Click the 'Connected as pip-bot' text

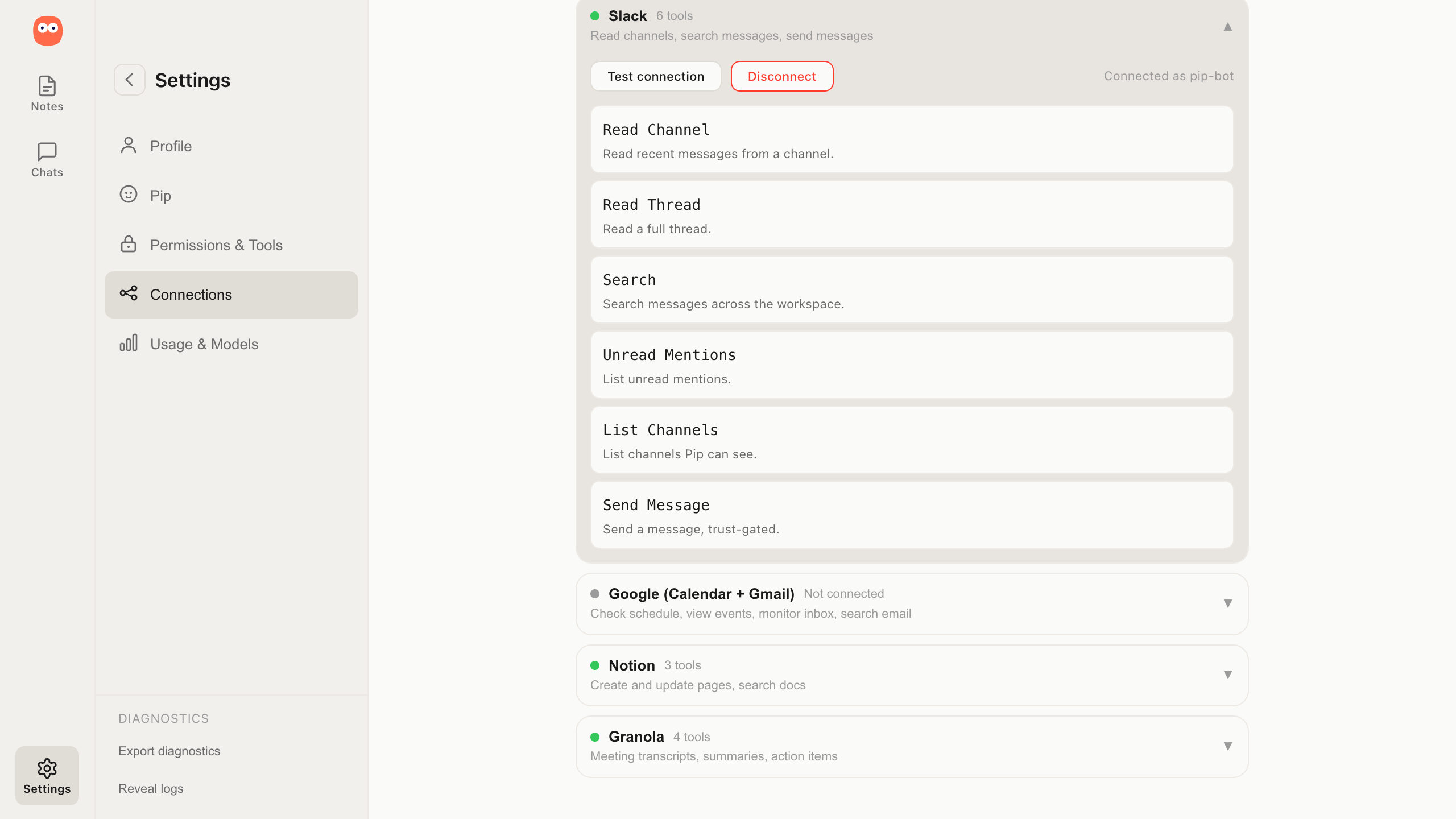[1169, 76]
